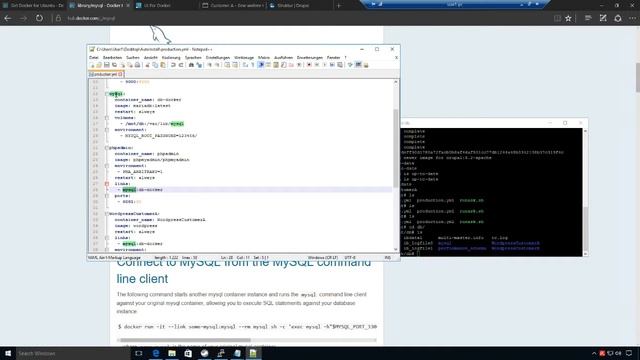Open a new Edge tab with plus
The width and height of the screenshot is (640, 360).
click(339, 6)
